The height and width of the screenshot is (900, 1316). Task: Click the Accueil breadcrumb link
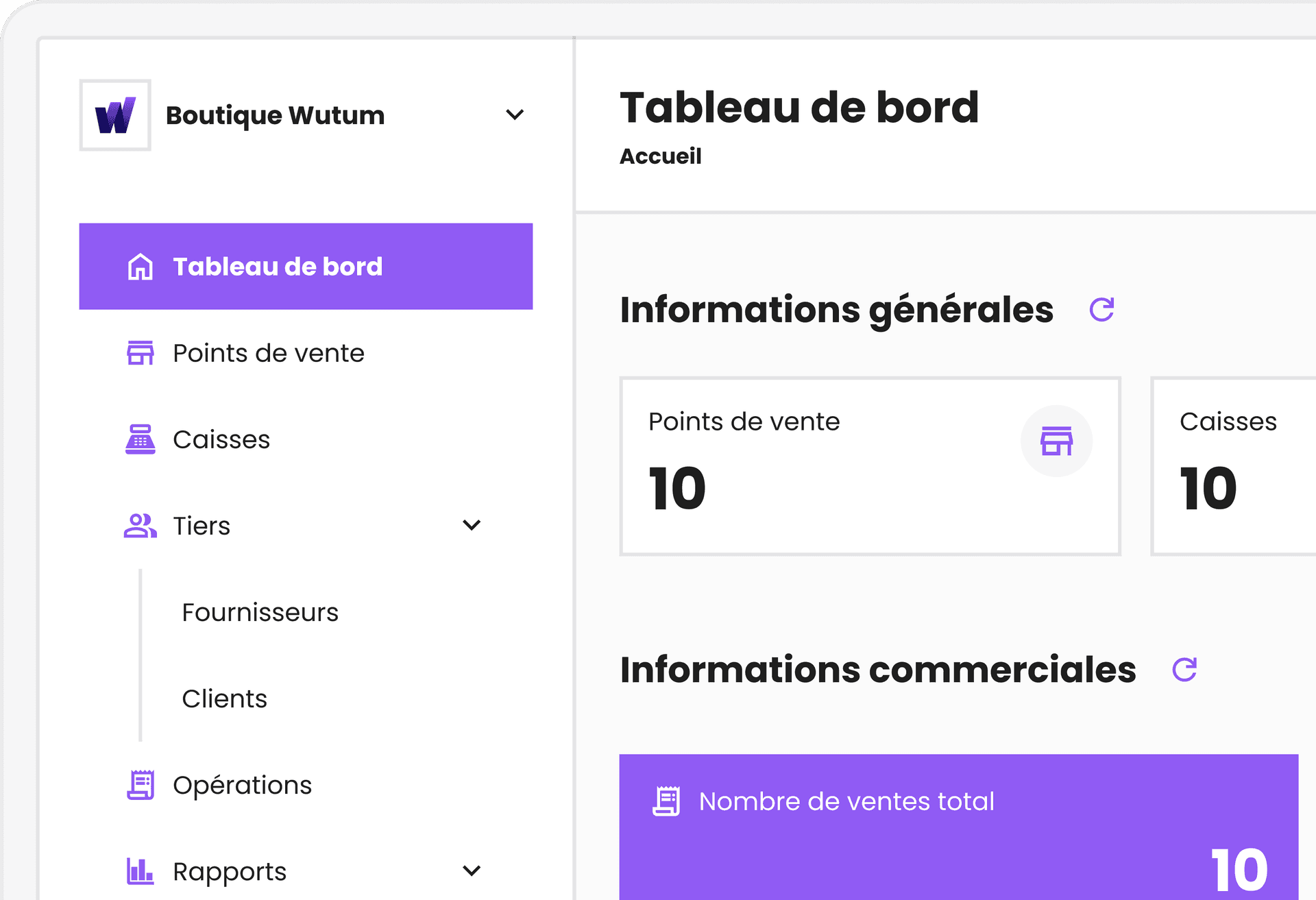[x=660, y=156]
